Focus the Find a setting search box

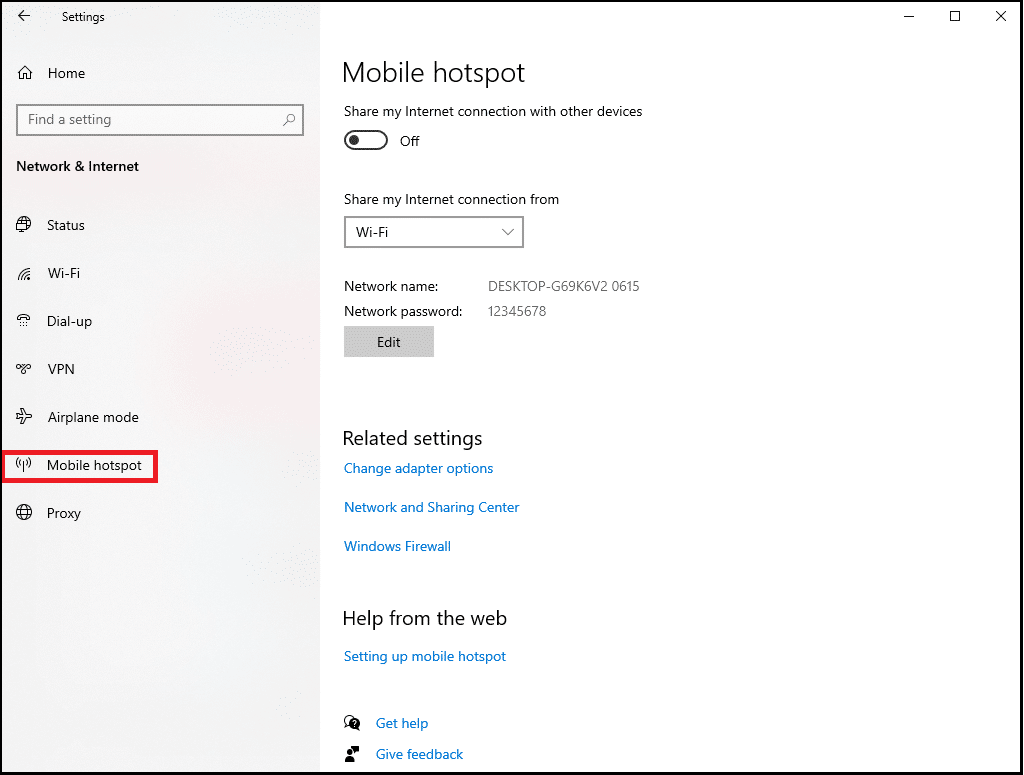[x=159, y=119]
